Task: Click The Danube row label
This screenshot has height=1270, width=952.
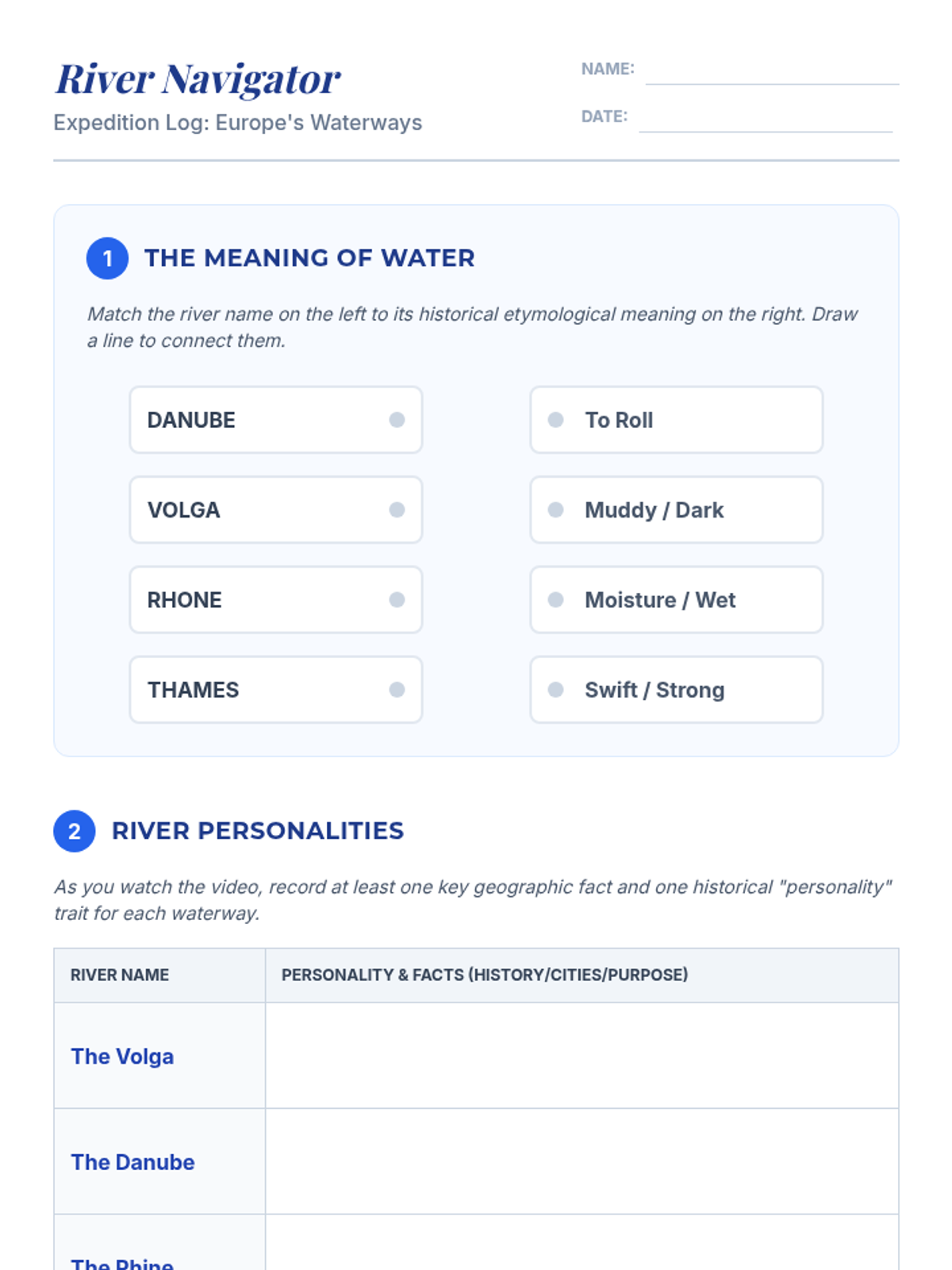Action: click(x=132, y=1162)
